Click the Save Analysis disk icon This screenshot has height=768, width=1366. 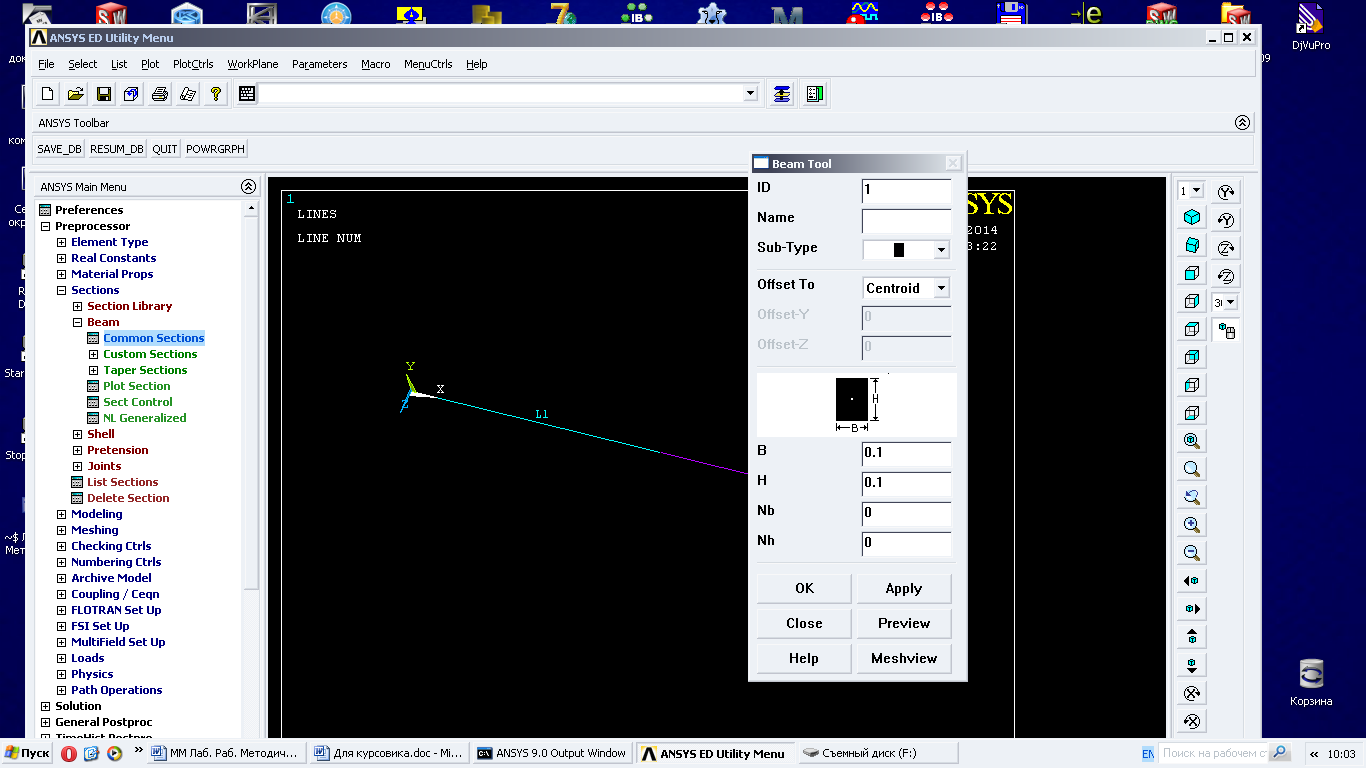pyautogui.click(x=103, y=94)
